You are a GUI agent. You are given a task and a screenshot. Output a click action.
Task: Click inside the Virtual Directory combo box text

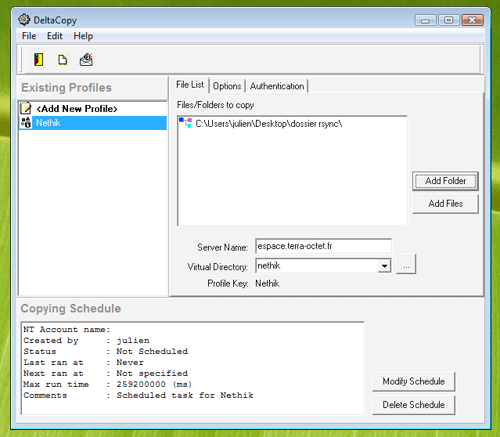(317, 266)
